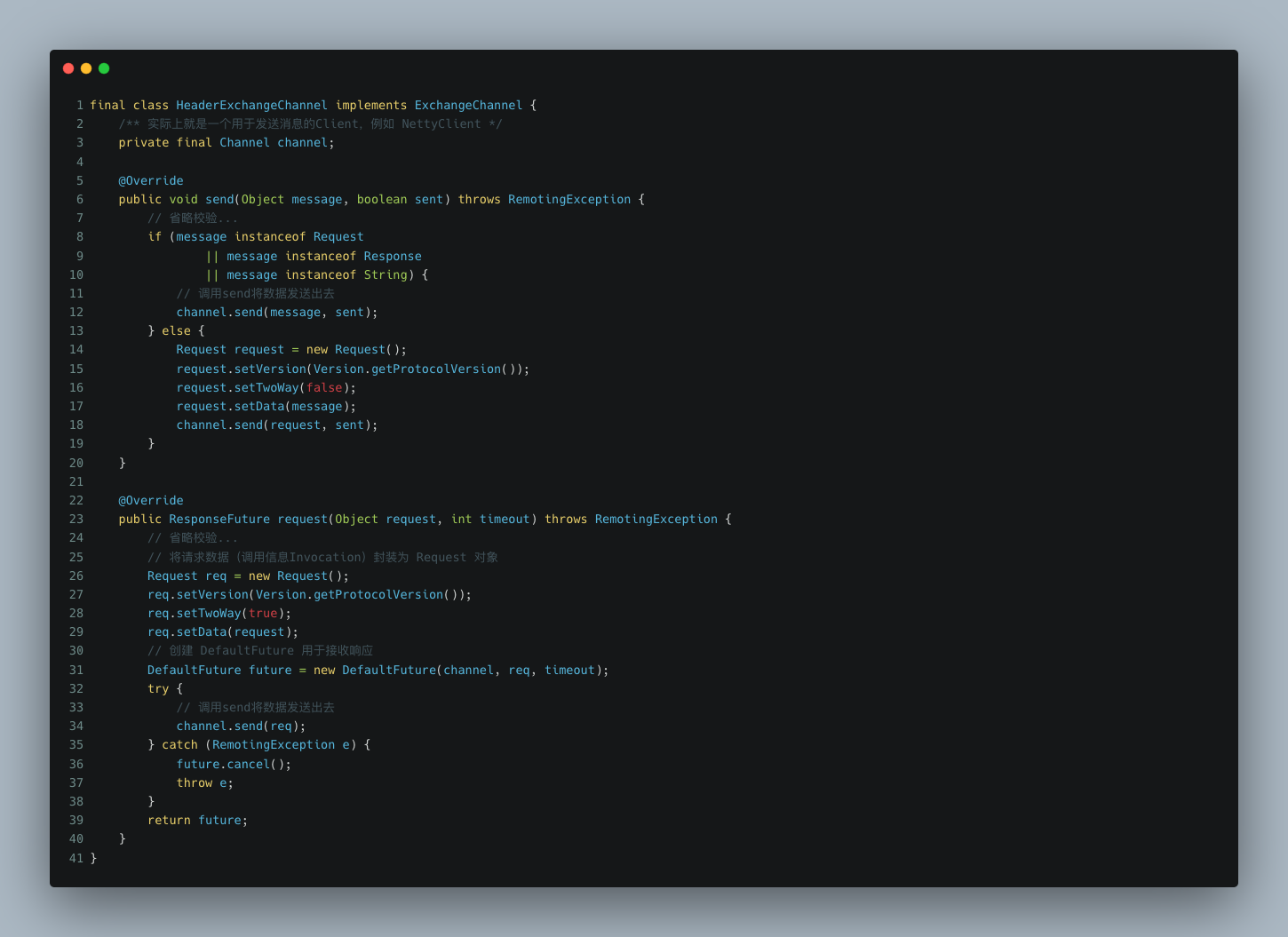The height and width of the screenshot is (937, 1288).
Task: Select the class name HeaderExchangeChannel on line 1
Action: point(251,105)
